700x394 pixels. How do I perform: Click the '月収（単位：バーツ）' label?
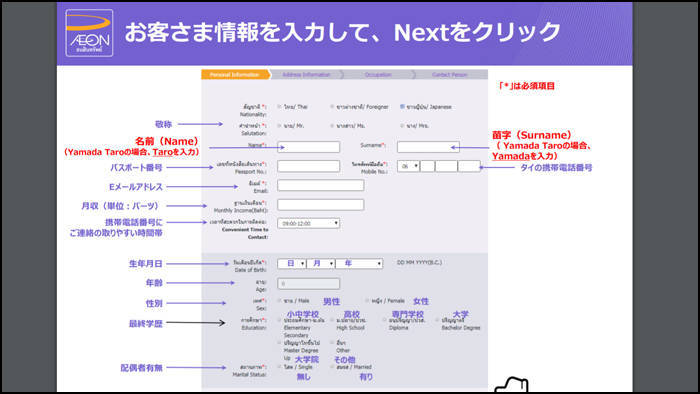coord(120,206)
